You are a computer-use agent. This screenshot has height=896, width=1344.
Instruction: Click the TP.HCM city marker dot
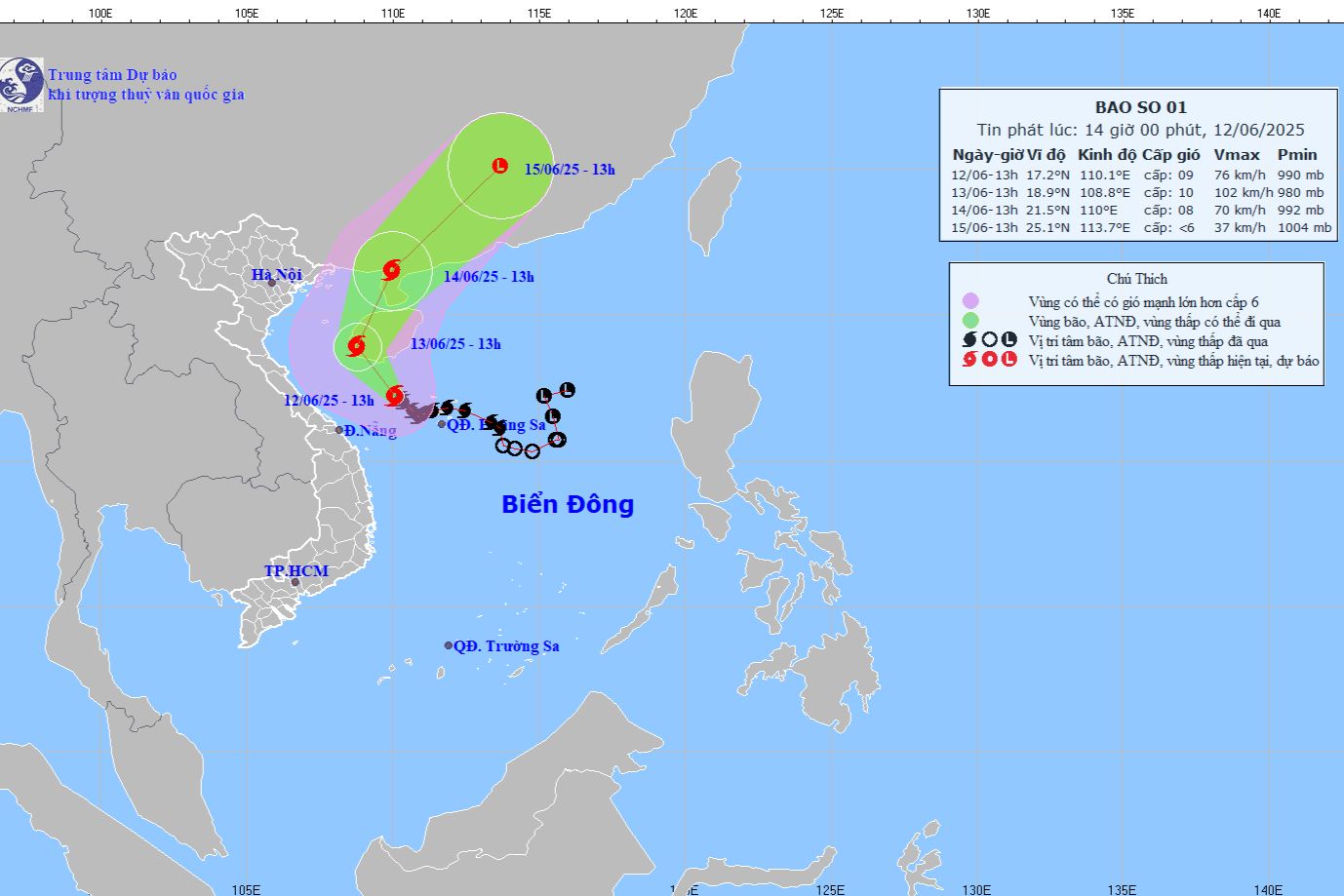(x=295, y=582)
